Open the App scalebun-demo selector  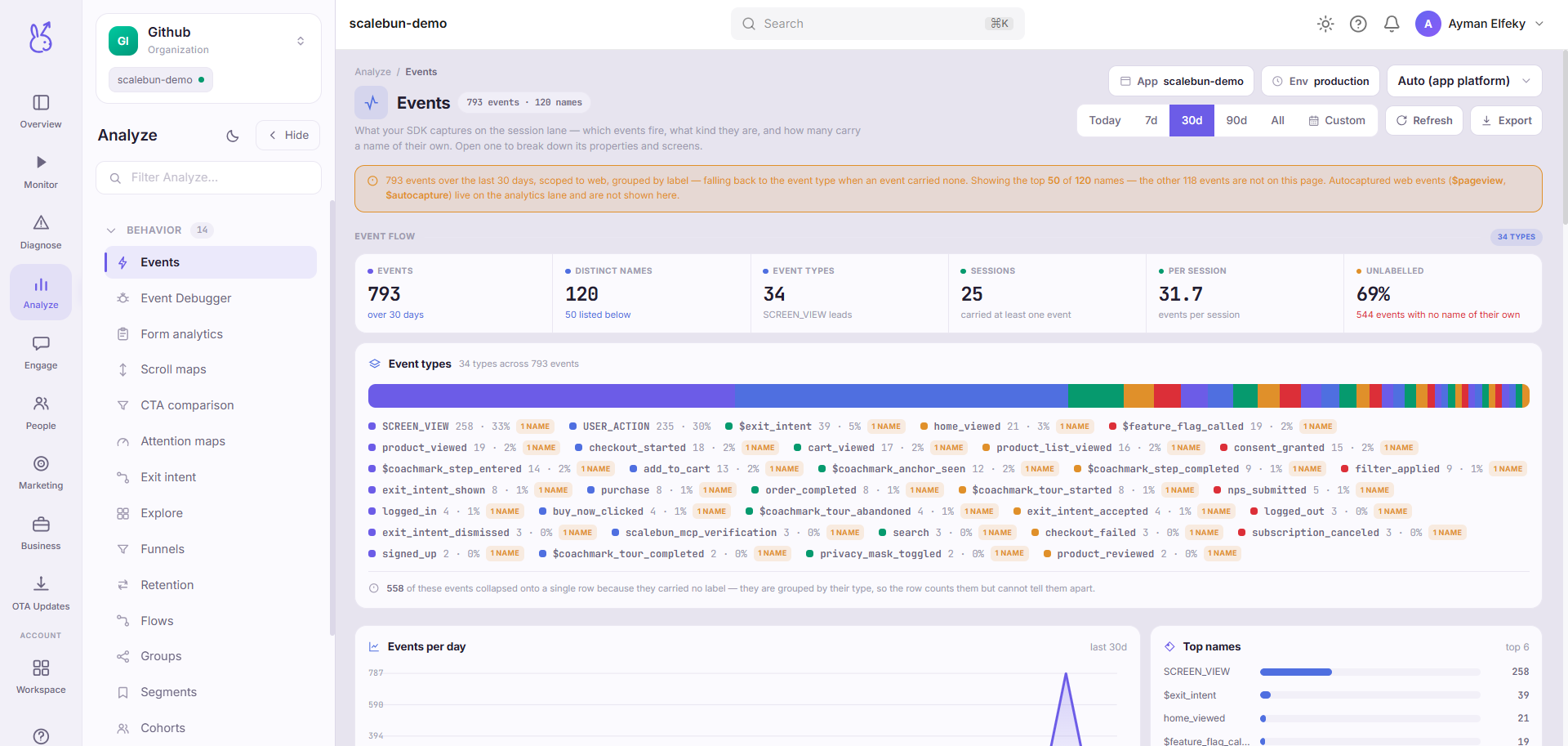pos(1181,81)
